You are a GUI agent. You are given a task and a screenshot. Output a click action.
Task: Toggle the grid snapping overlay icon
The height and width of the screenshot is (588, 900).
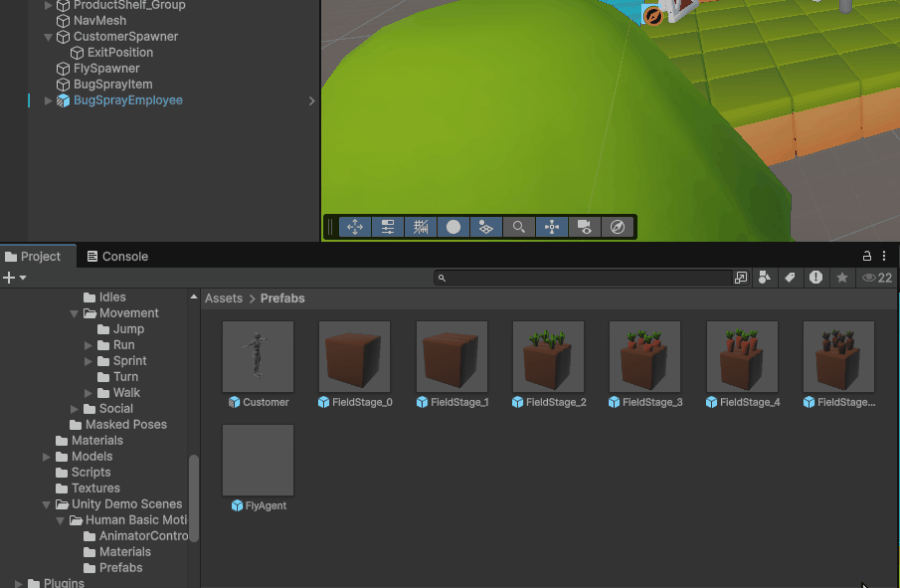tap(421, 227)
